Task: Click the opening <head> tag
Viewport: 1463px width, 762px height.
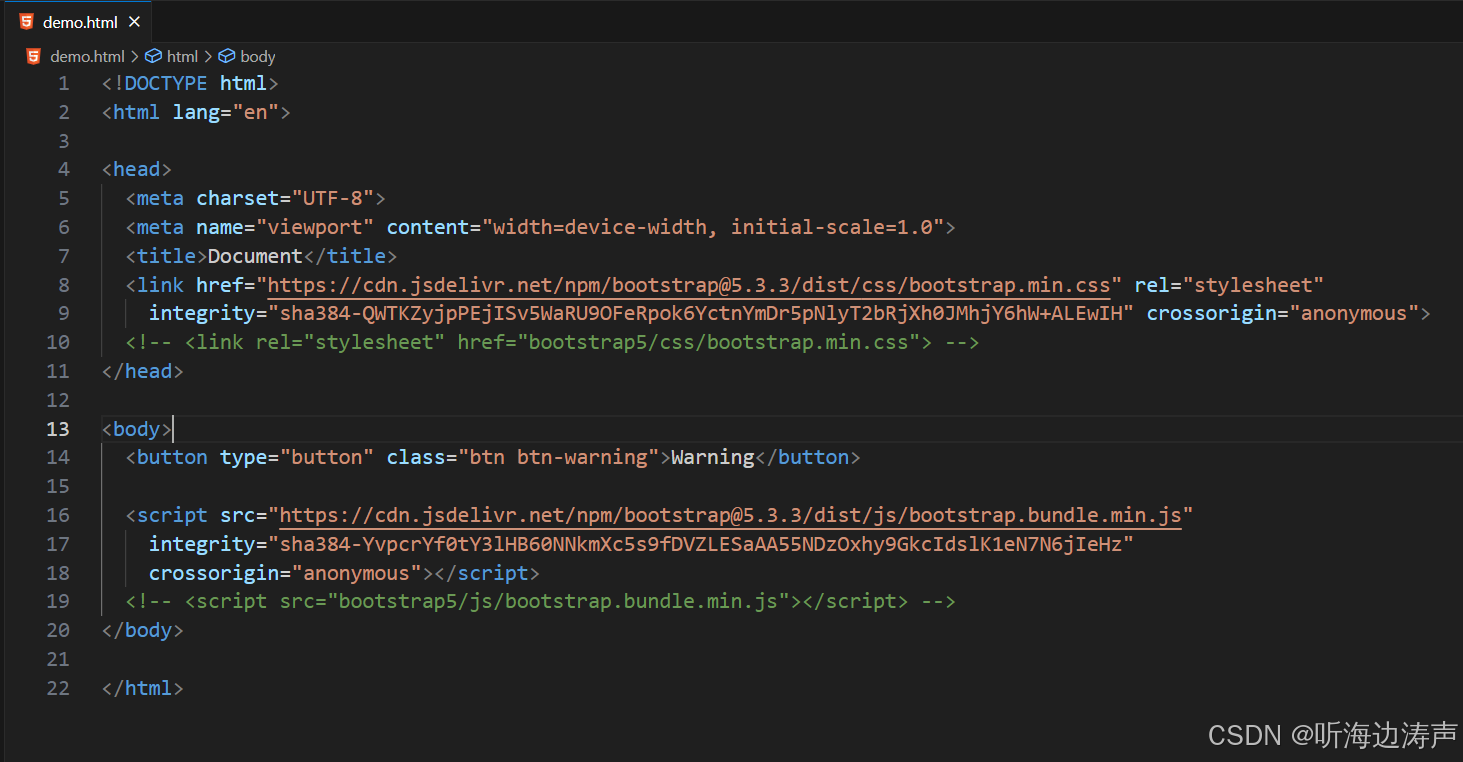Action: pos(137,170)
